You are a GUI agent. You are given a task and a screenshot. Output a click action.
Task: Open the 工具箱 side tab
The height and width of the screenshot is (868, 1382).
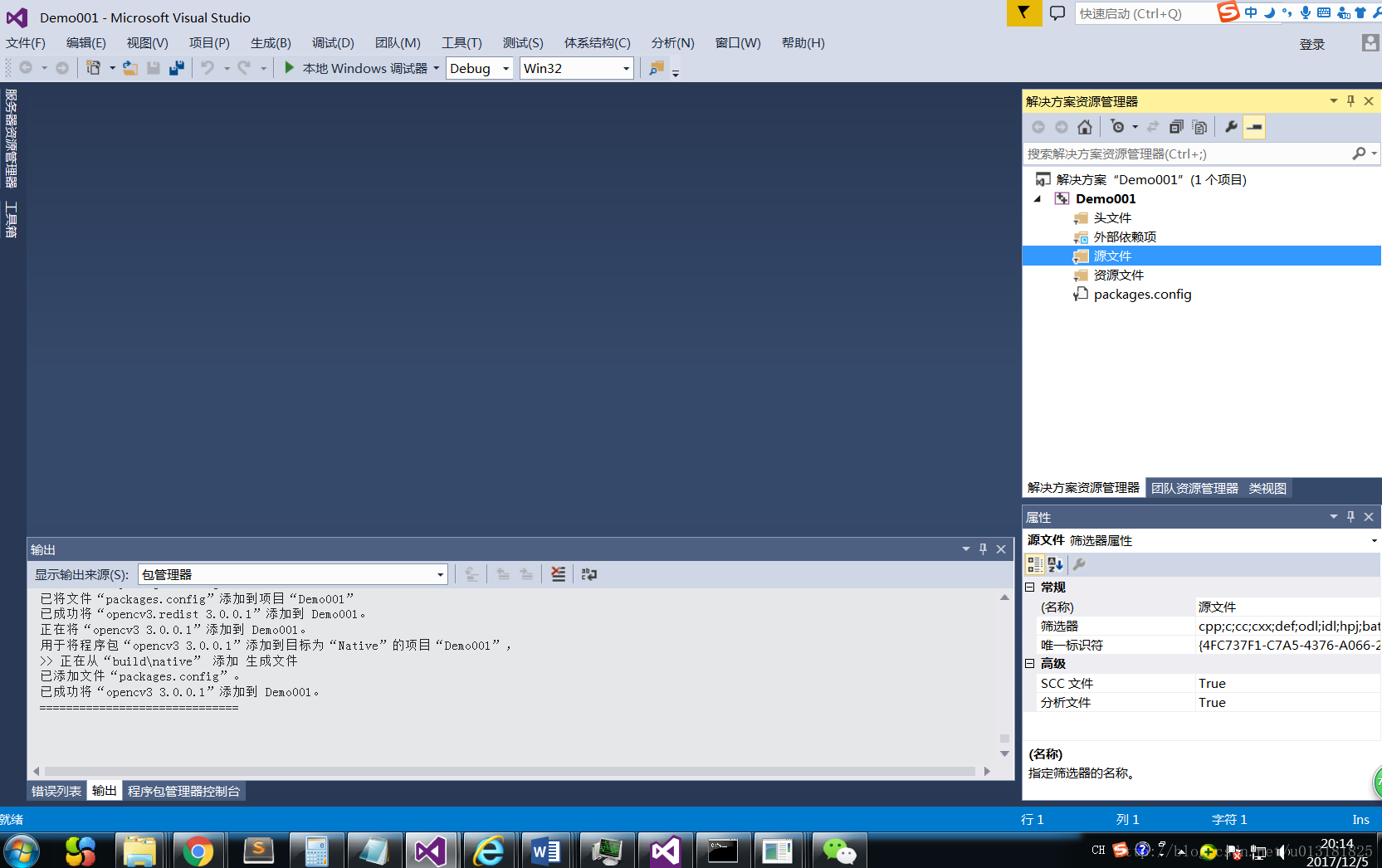pyautogui.click(x=11, y=219)
